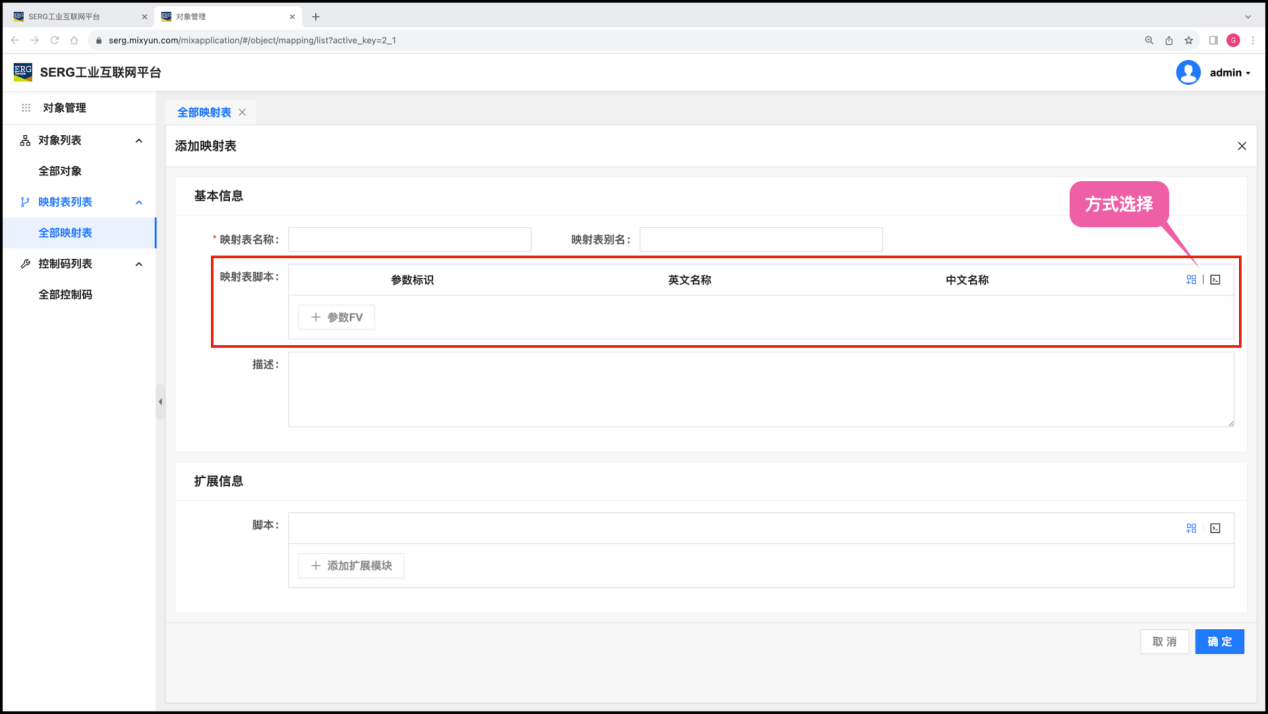This screenshot has height=714, width=1268.
Task: Click the 映射表名称 input field
Action: click(409, 239)
